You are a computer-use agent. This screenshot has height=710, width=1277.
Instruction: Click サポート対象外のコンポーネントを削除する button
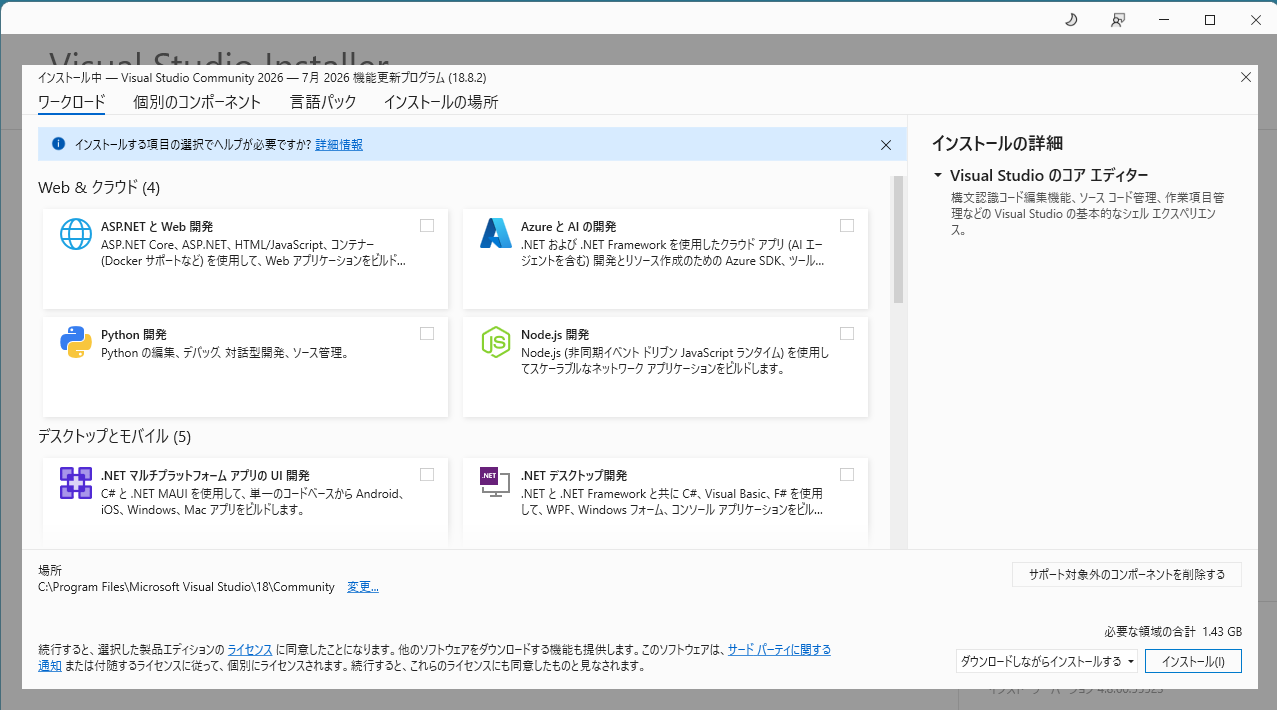(x=1127, y=575)
